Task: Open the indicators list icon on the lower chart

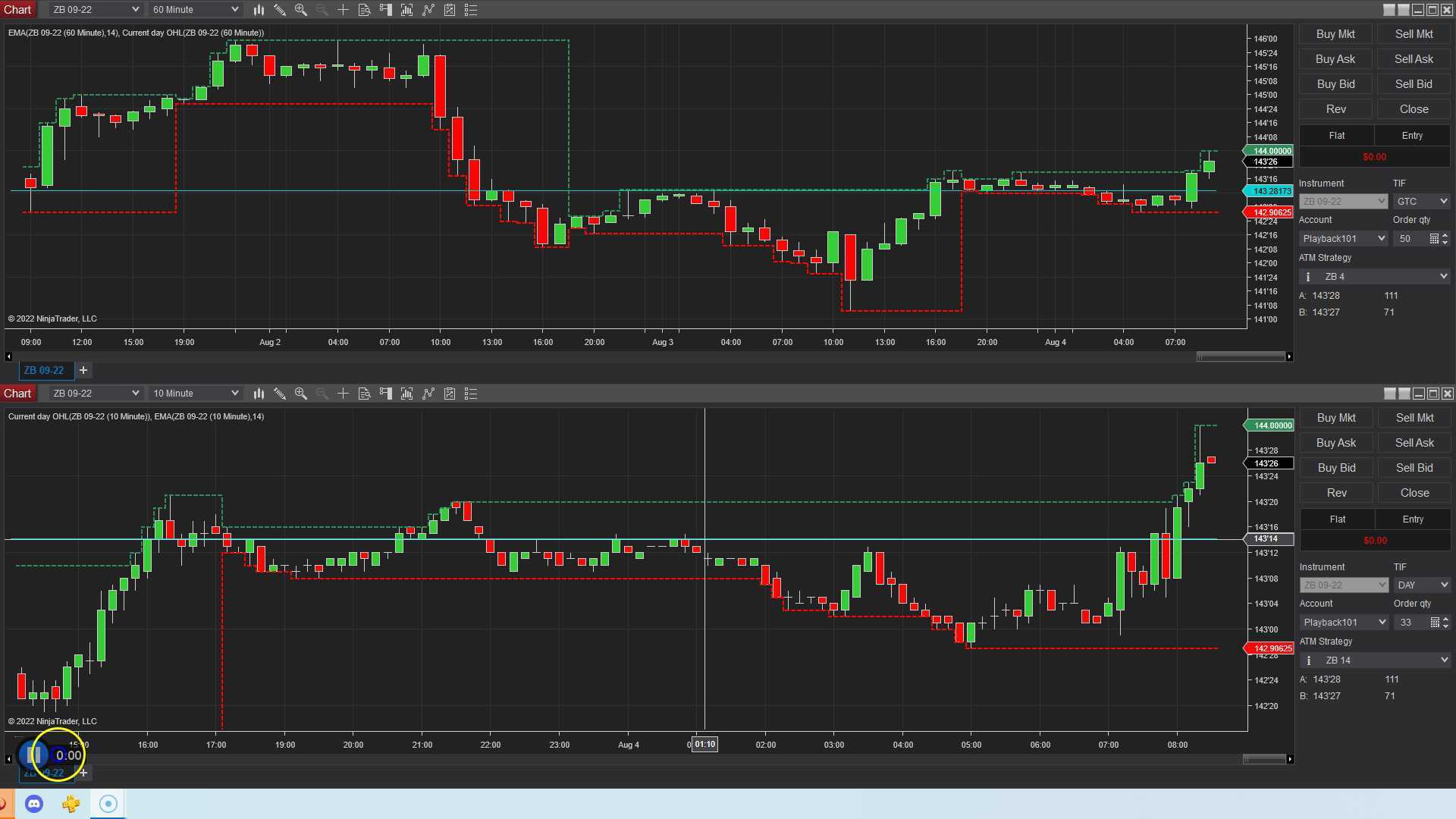Action: tap(470, 393)
